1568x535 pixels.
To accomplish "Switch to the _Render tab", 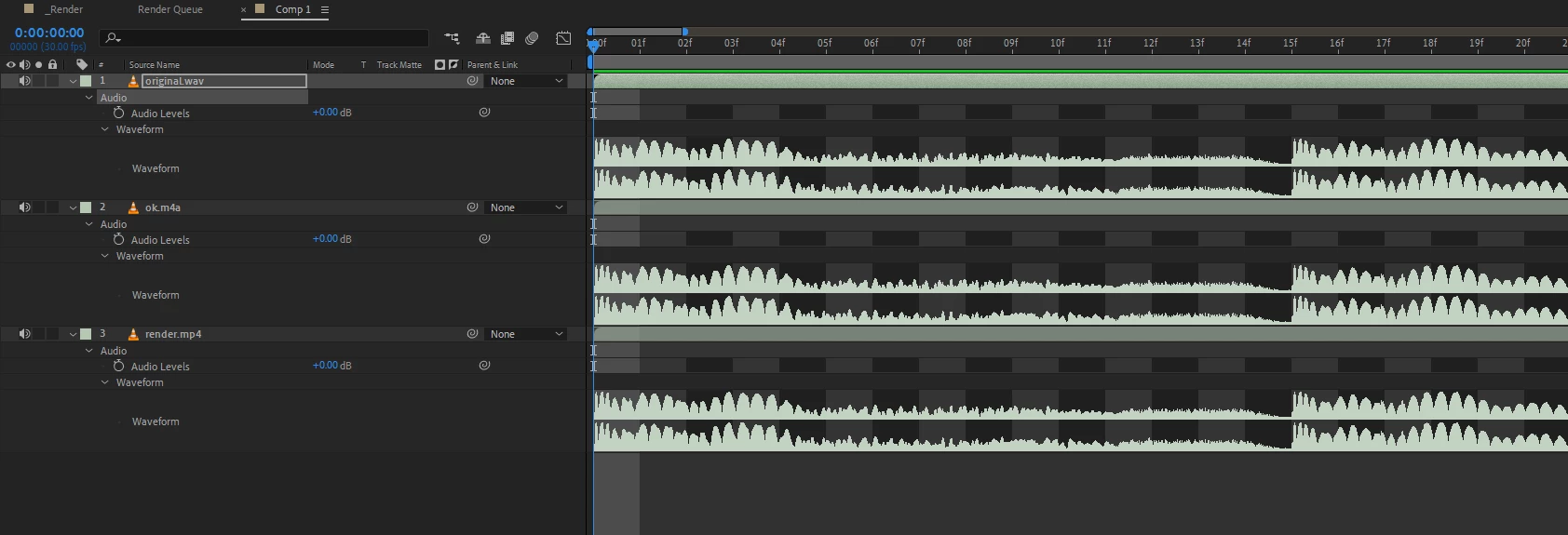I will coord(63,9).
